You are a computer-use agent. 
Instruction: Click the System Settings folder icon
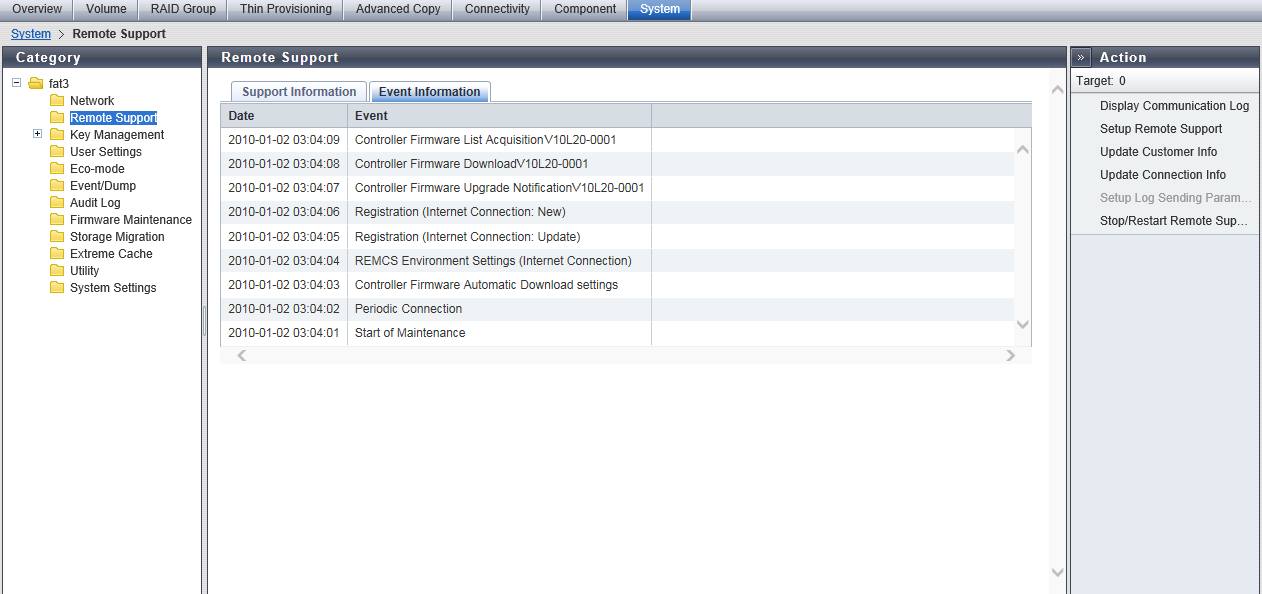(57, 288)
